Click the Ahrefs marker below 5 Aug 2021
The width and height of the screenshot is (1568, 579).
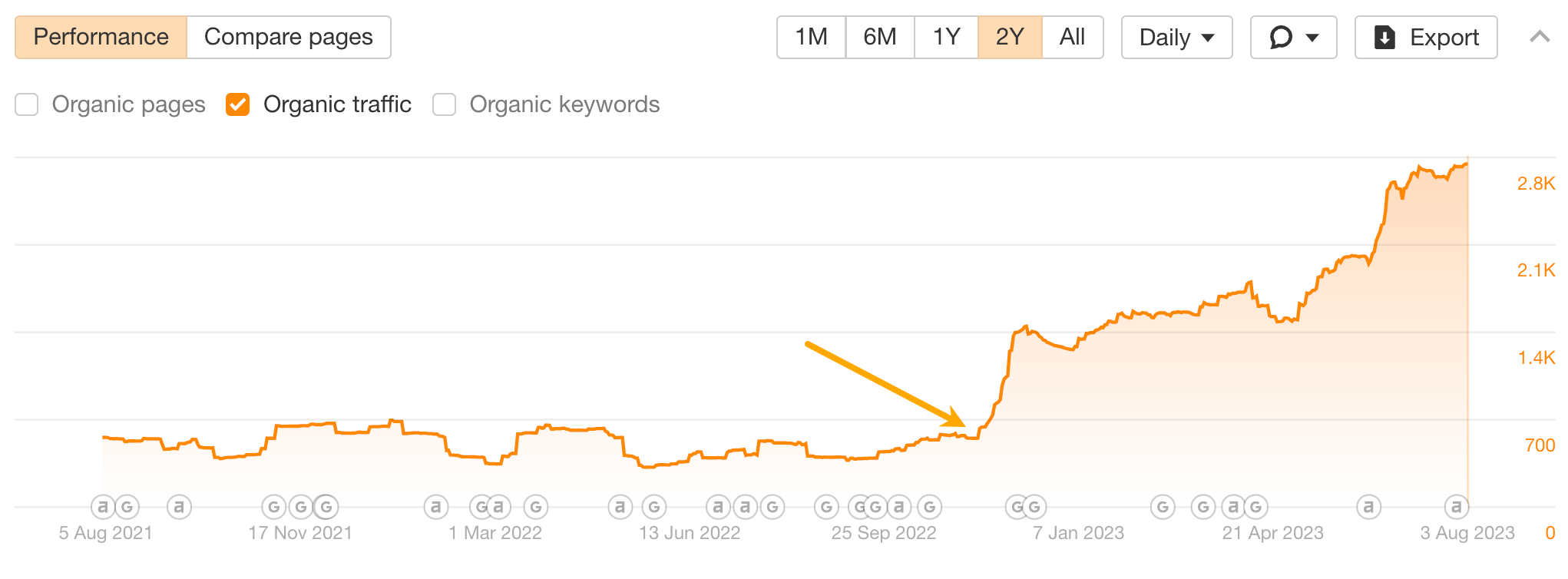[x=104, y=507]
